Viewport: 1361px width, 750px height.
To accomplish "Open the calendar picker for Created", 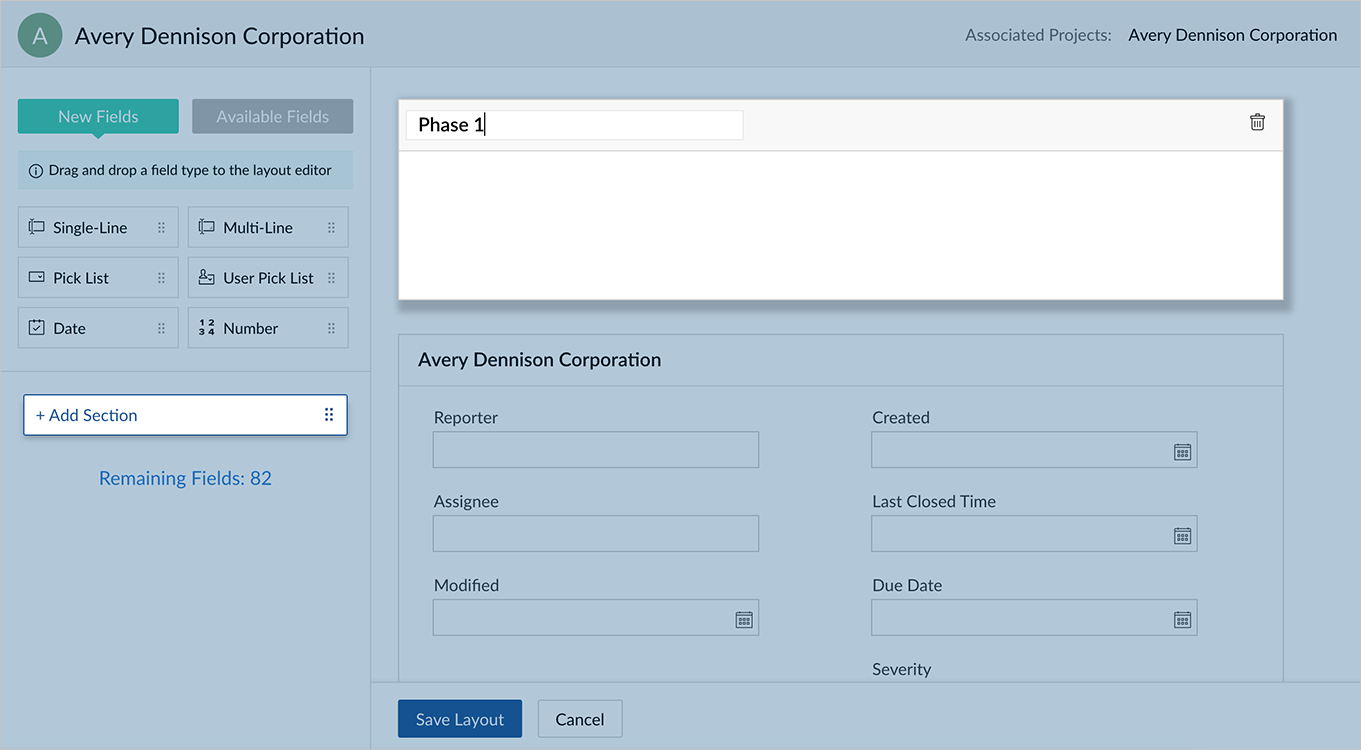I will (x=1182, y=452).
